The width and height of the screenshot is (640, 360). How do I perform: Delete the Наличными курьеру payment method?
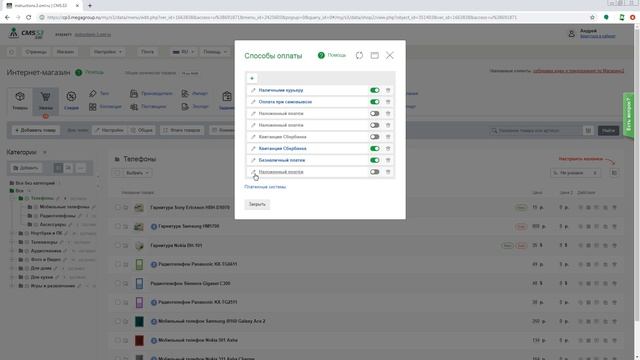point(388,90)
